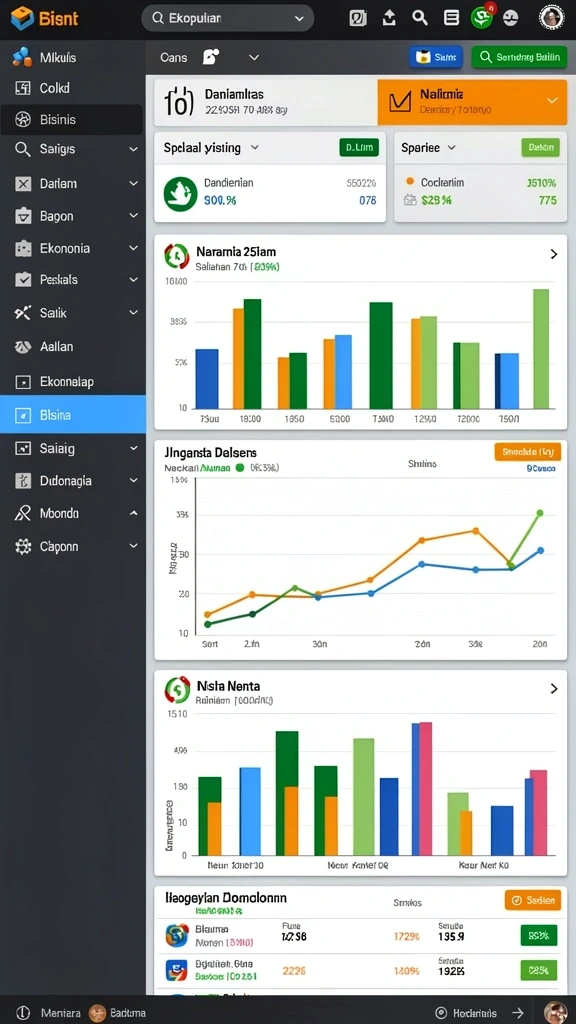The height and width of the screenshot is (1024, 576).
Task: Click the upload icon in top bar
Action: (x=389, y=18)
